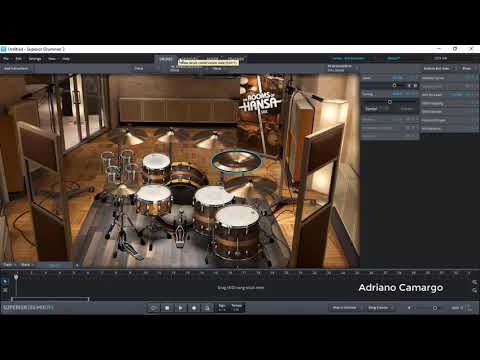The width and height of the screenshot is (480, 360).
Task: Click the Record button in transport
Action: (x=194, y=308)
